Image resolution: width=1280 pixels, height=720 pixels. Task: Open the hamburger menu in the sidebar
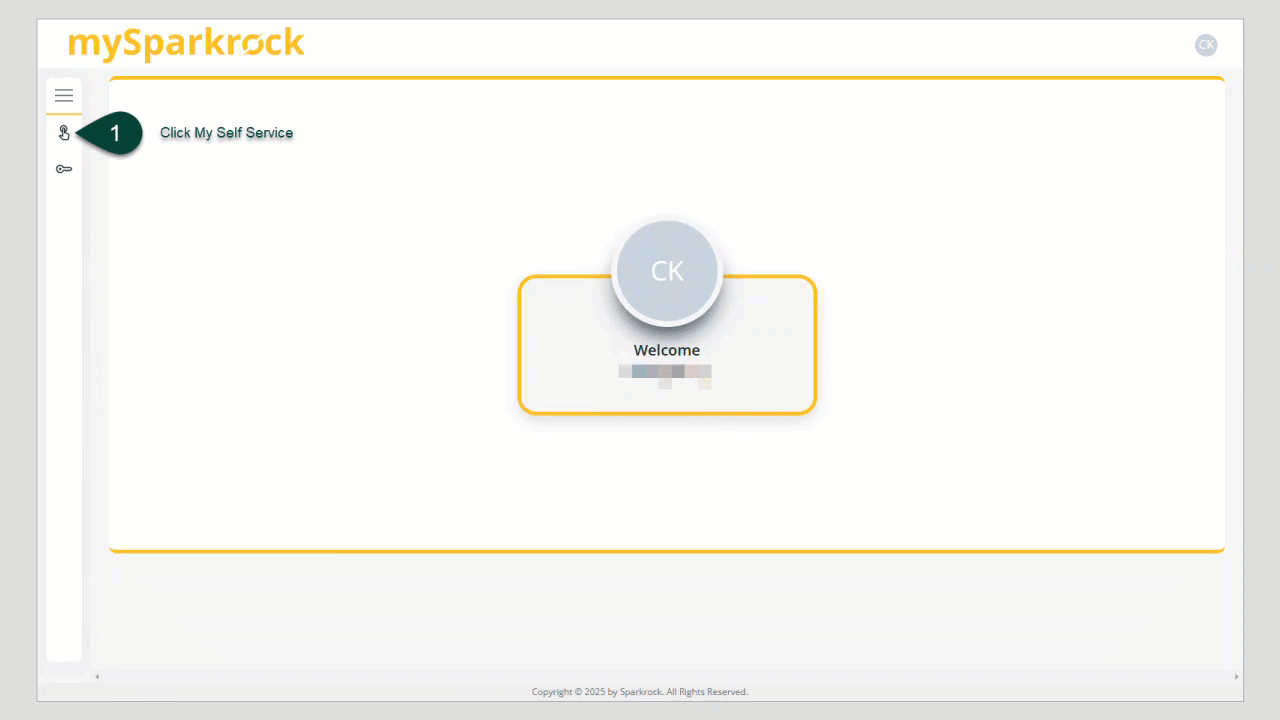(x=64, y=96)
